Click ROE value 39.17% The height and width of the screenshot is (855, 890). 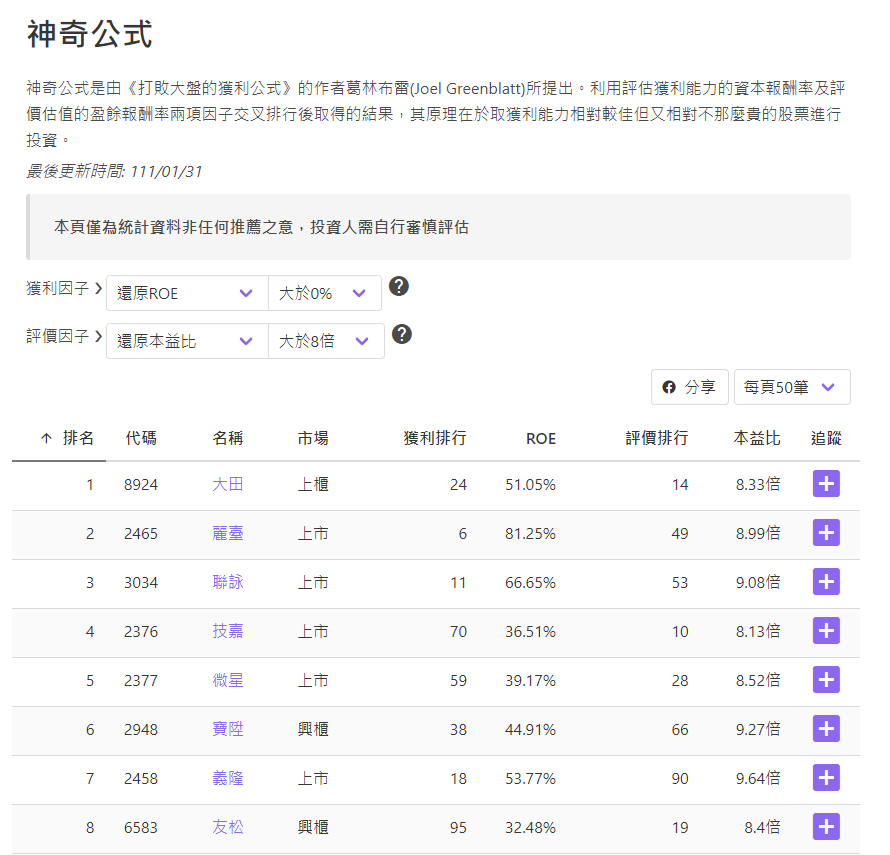[530, 681]
